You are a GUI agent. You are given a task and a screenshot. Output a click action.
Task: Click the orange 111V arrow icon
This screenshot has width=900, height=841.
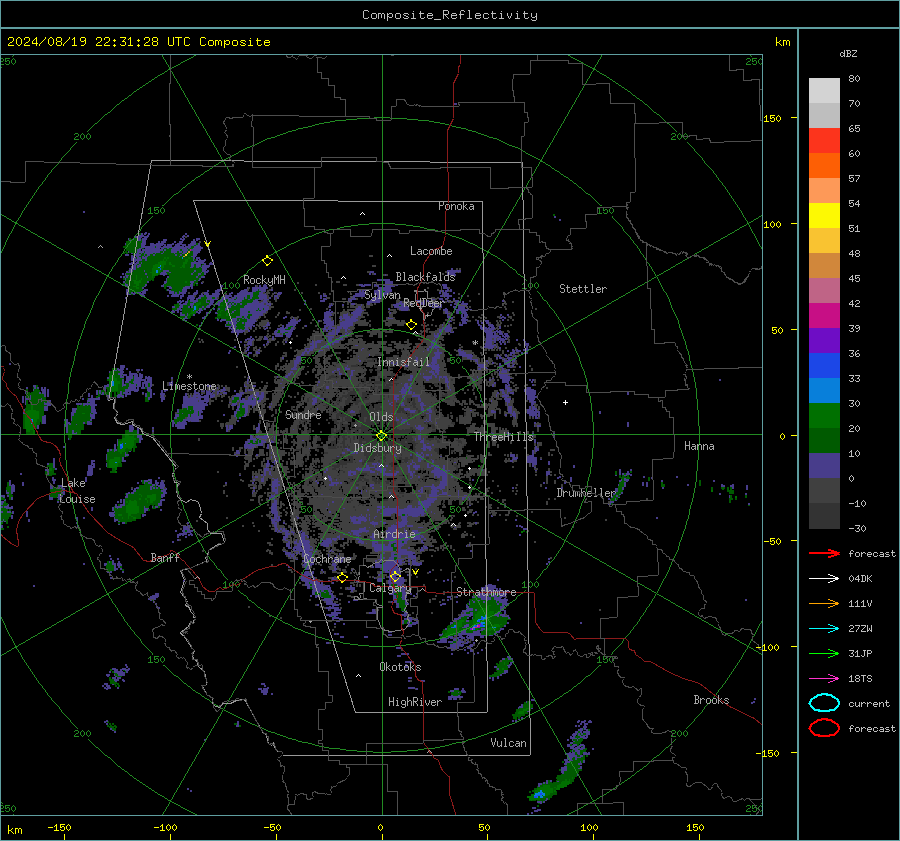tap(824, 603)
